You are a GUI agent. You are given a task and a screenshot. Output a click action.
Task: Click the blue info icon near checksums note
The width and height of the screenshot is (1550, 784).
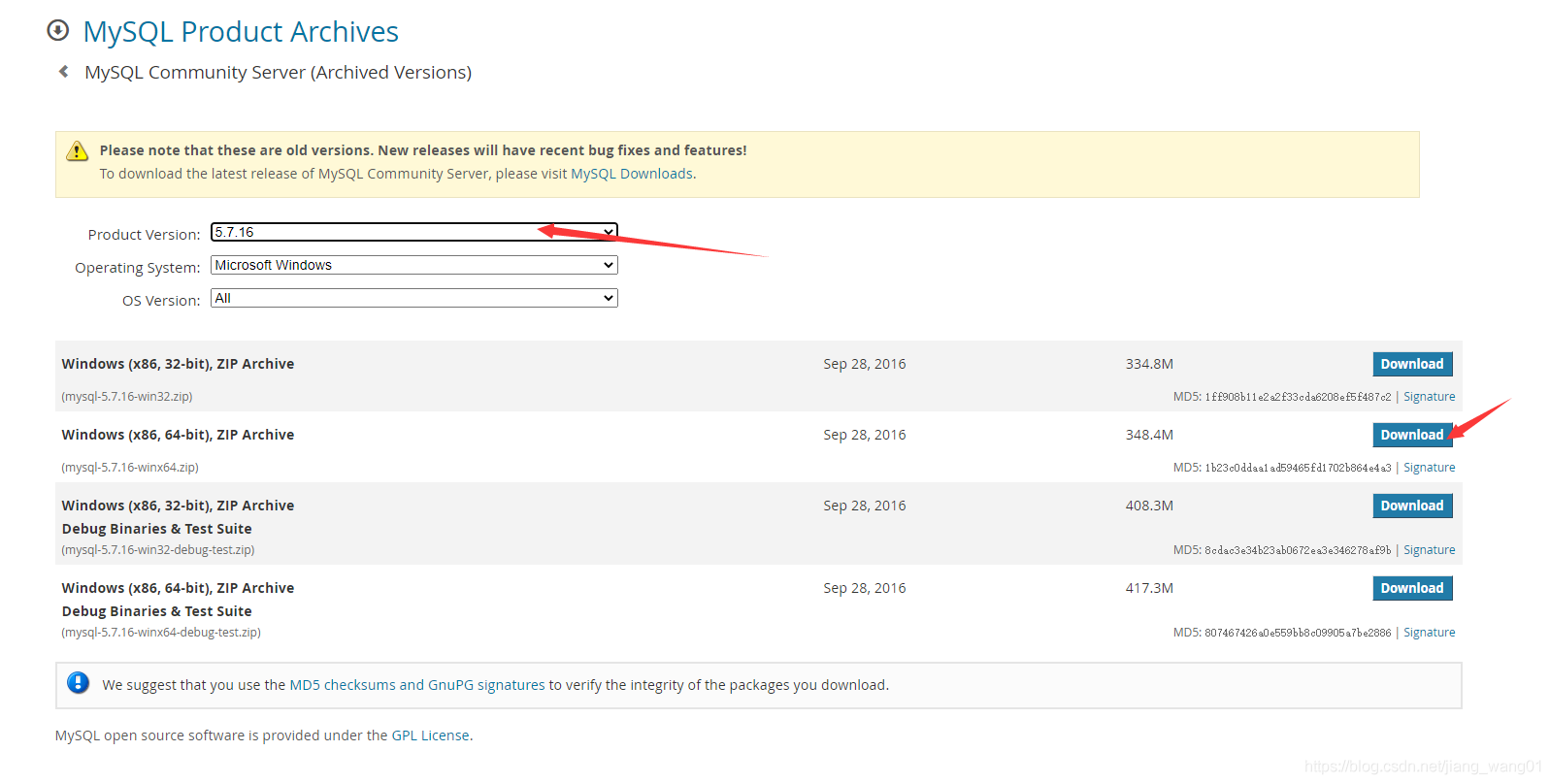point(79,683)
